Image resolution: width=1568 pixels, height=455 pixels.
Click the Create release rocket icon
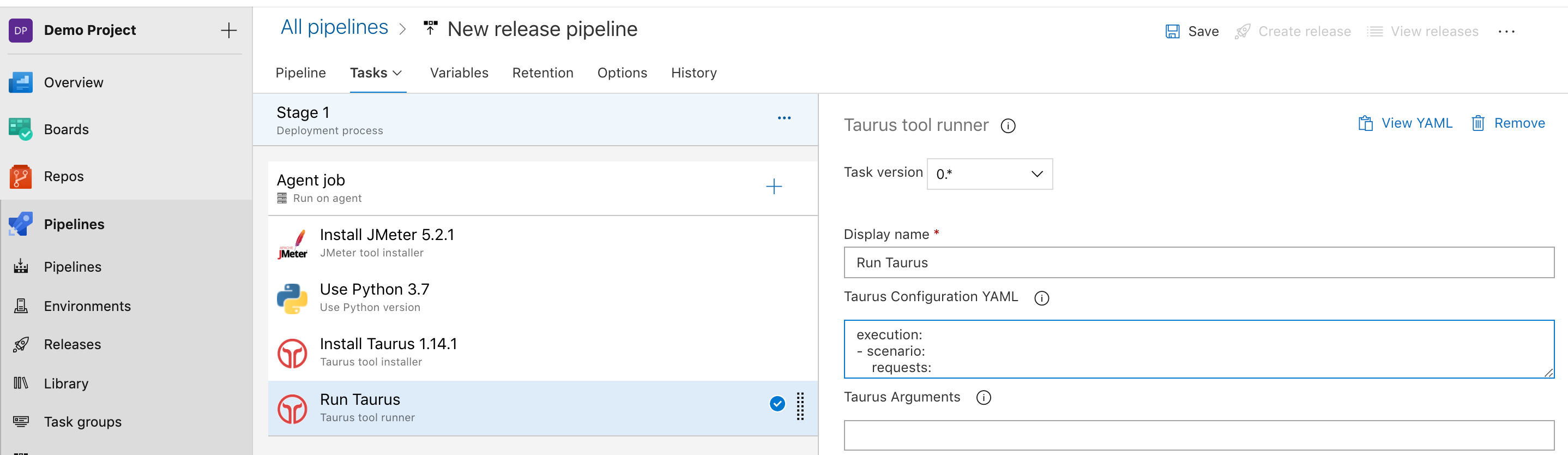1243,32
